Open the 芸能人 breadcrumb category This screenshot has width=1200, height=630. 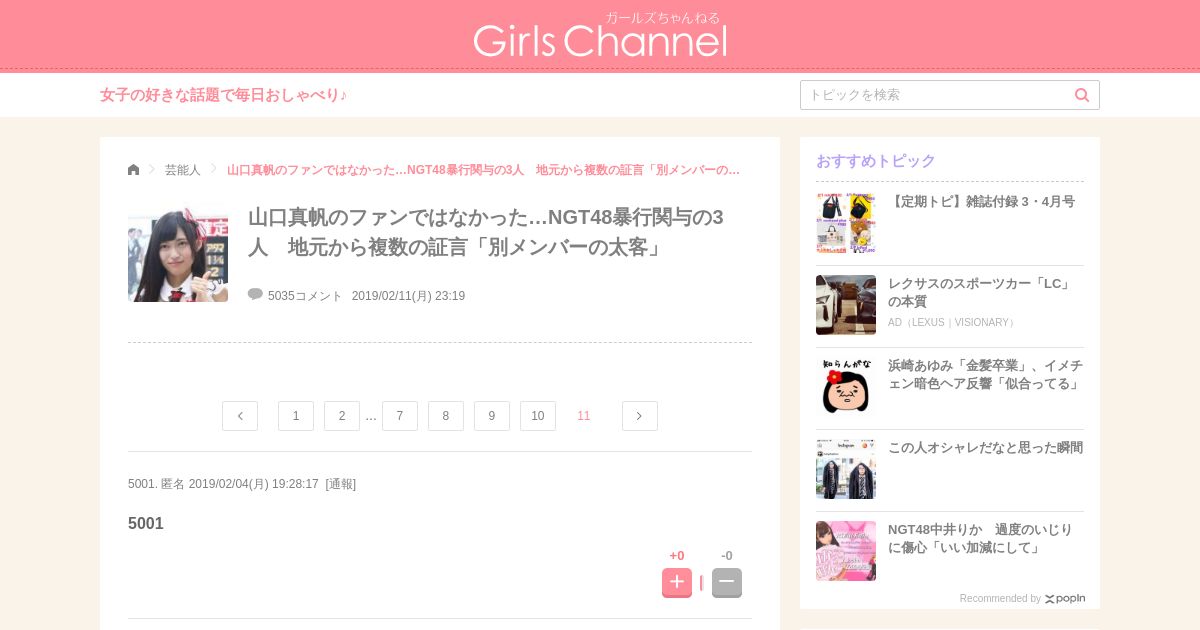coord(183,170)
